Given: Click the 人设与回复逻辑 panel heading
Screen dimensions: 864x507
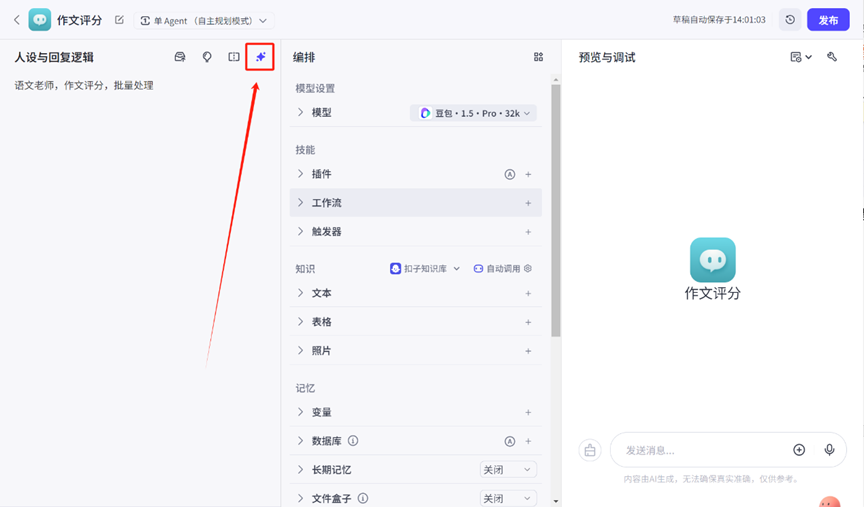Looking at the screenshot, I should click(x=54, y=57).
